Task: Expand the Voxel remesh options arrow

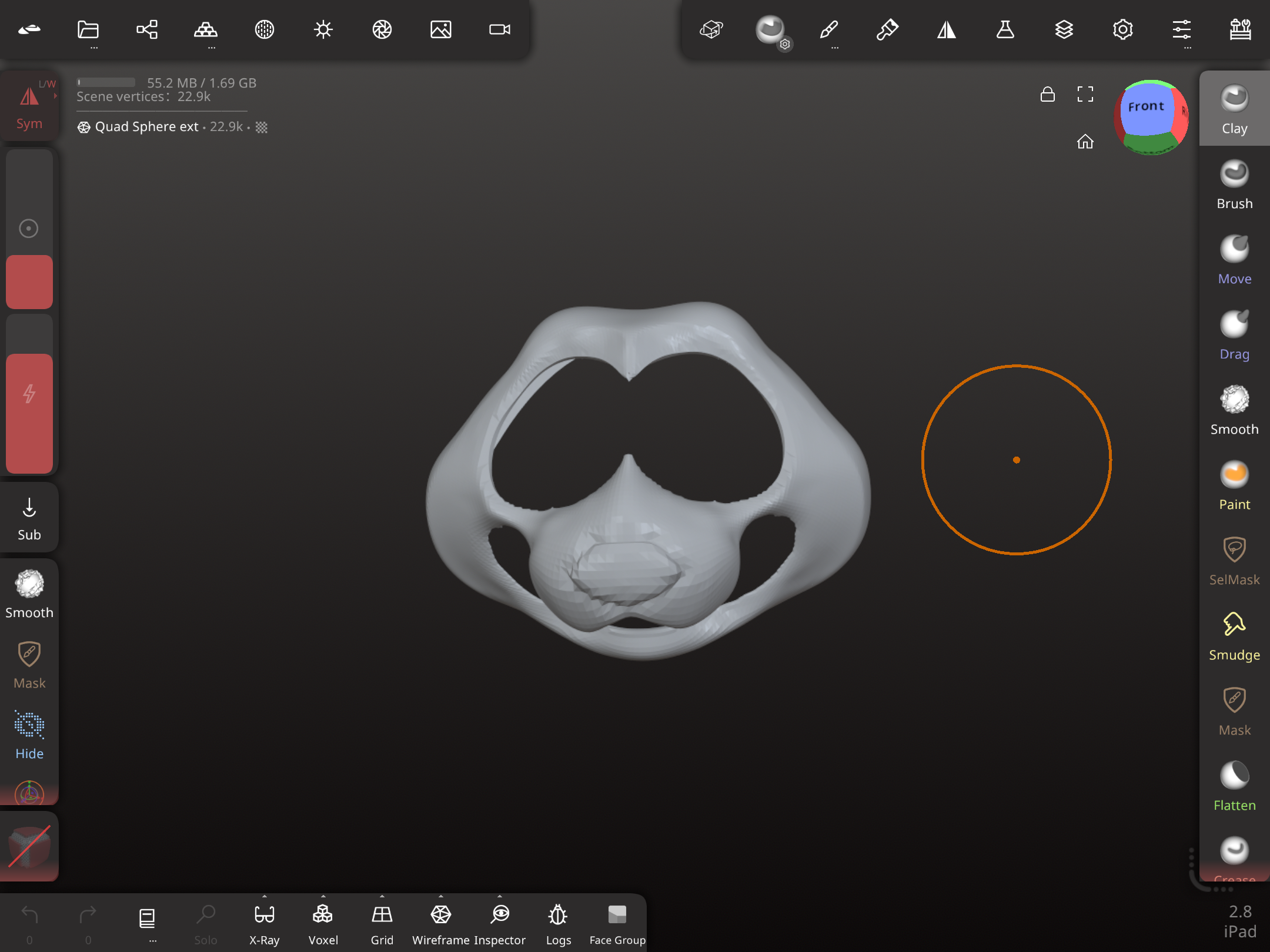Action: tap(323, 896)
